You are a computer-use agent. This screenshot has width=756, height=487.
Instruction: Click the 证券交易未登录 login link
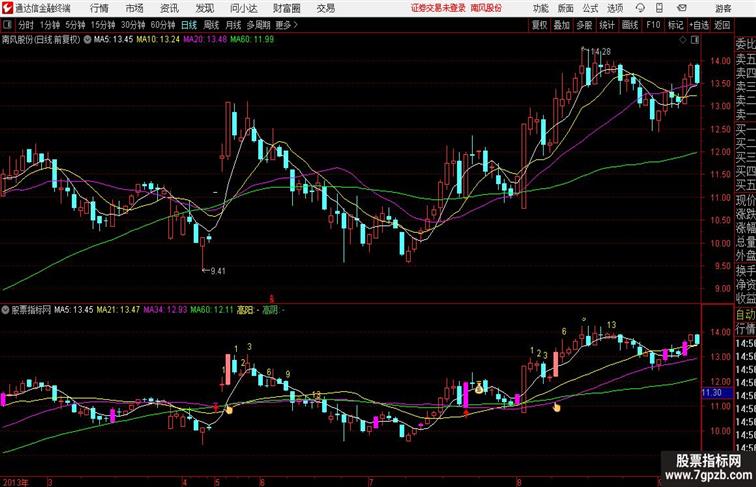438,8
